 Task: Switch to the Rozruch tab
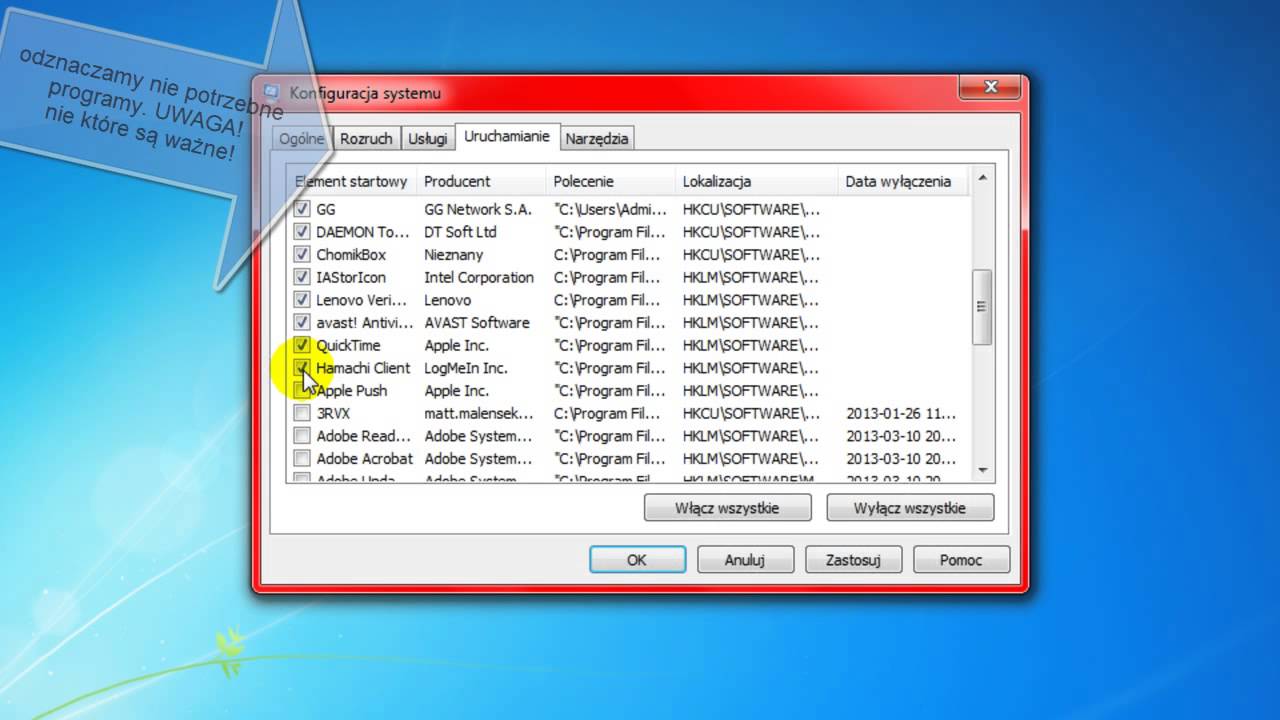point(366,139)
